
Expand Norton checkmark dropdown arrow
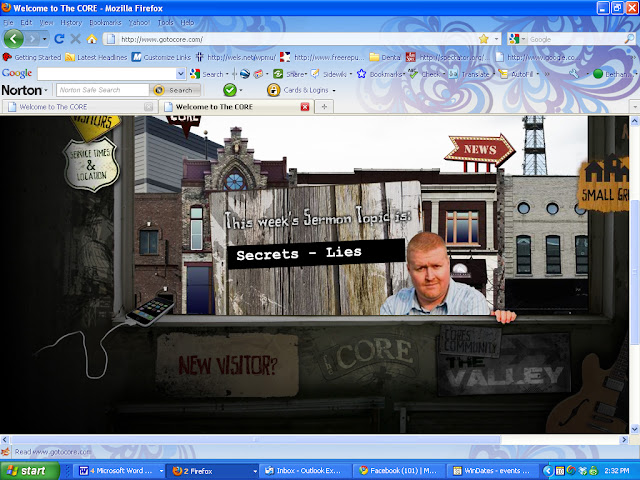[241, 90]
